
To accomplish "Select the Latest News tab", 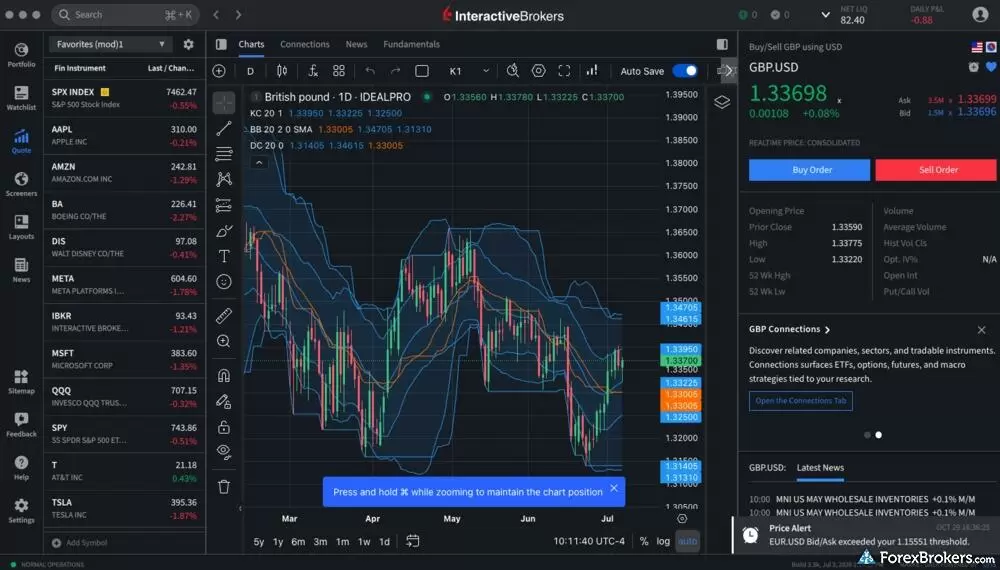I will [x=820, y=468].
